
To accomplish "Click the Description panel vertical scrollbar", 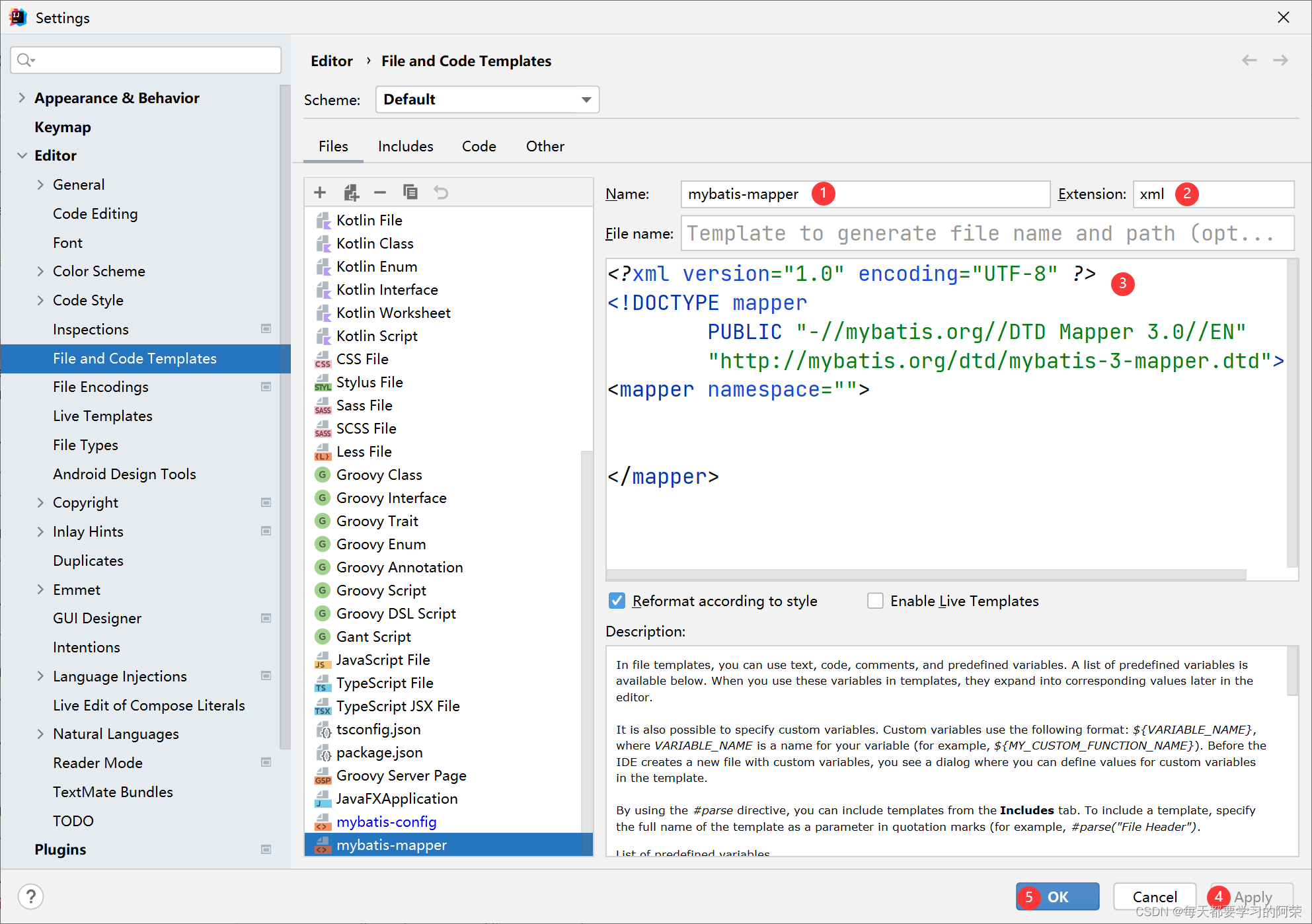I will (x=1292, y=671).
